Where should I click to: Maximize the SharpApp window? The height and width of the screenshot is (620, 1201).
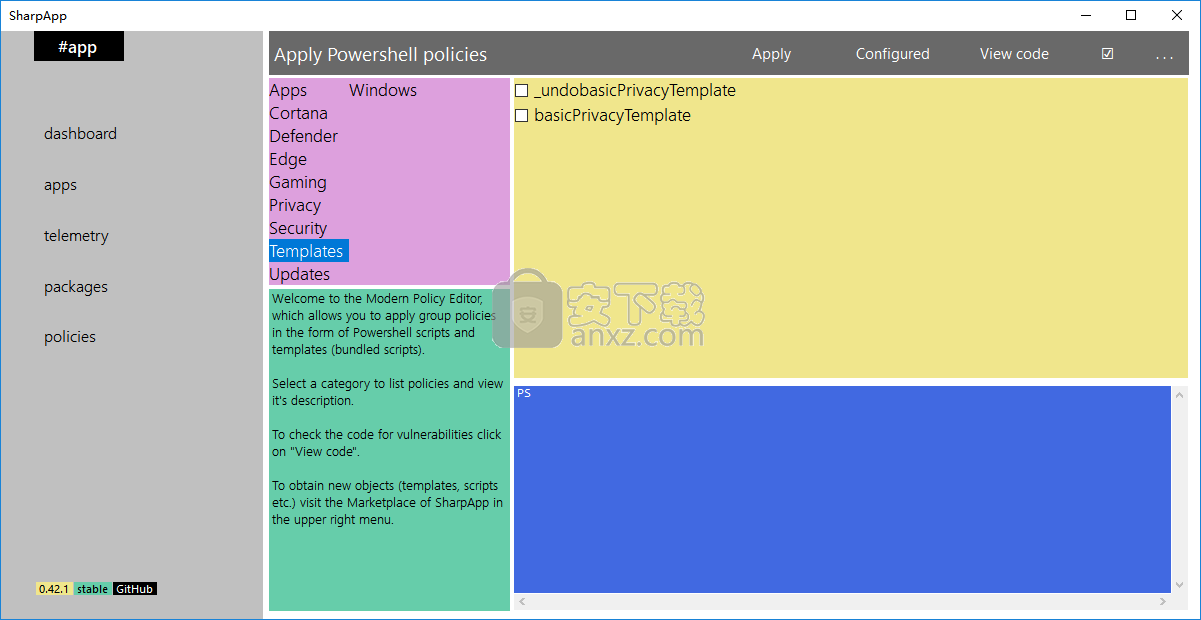click(1131, 15)
